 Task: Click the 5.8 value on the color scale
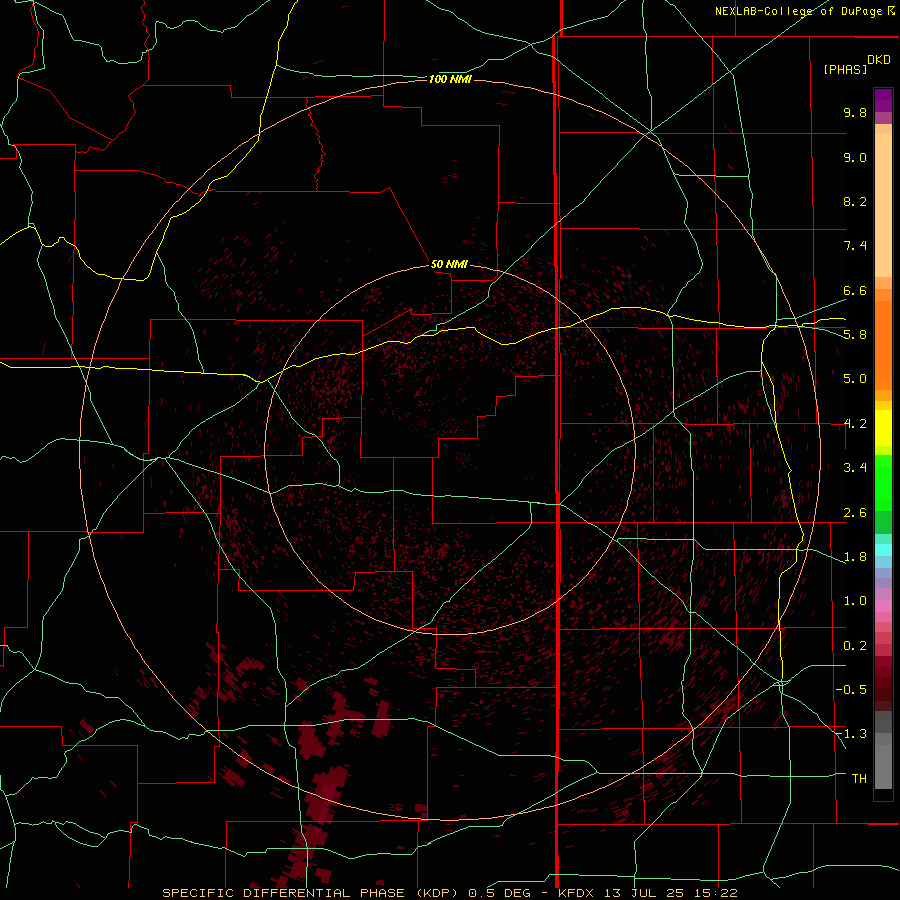point(855,335)
